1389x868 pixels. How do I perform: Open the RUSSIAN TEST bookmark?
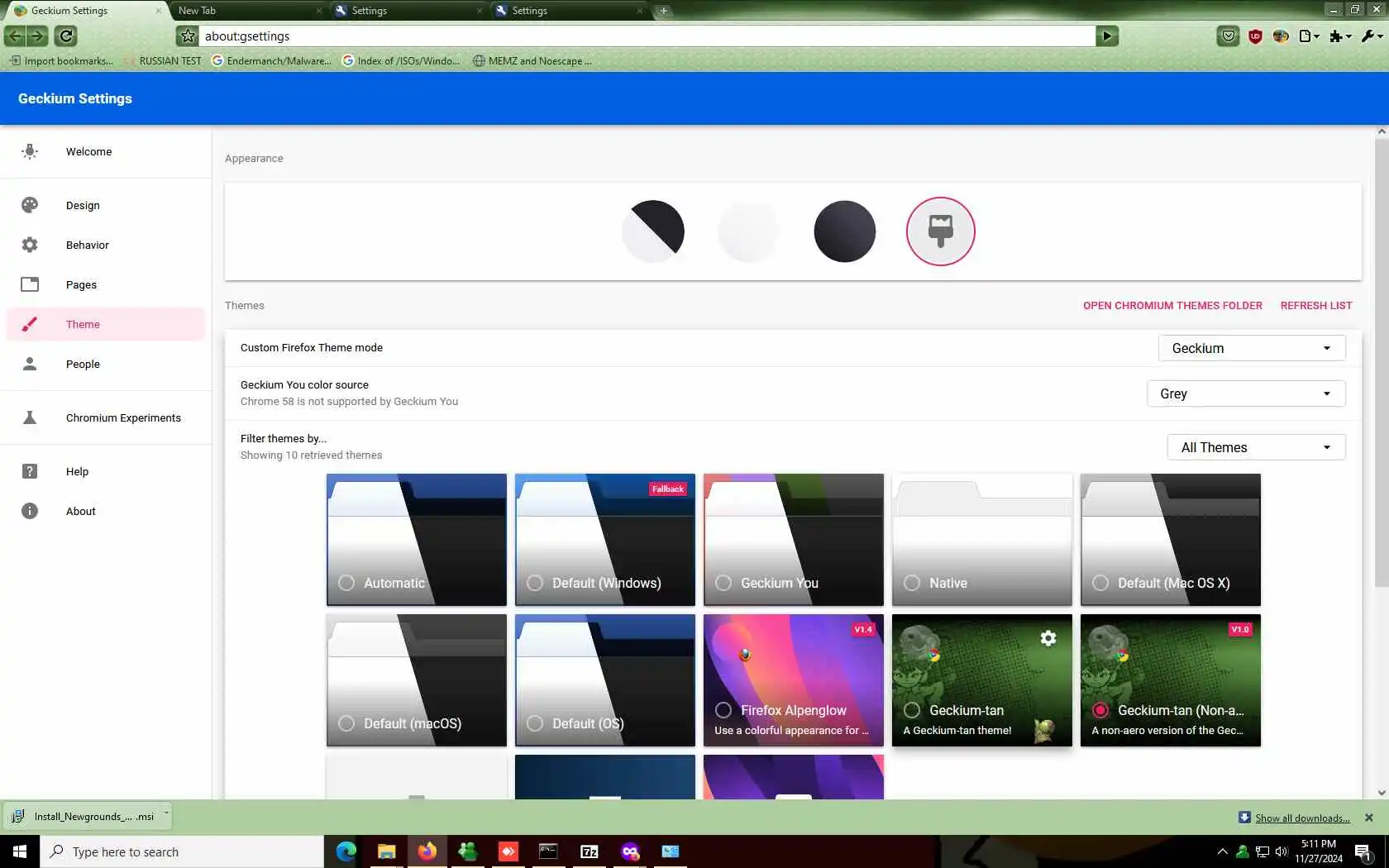point(164,60)
